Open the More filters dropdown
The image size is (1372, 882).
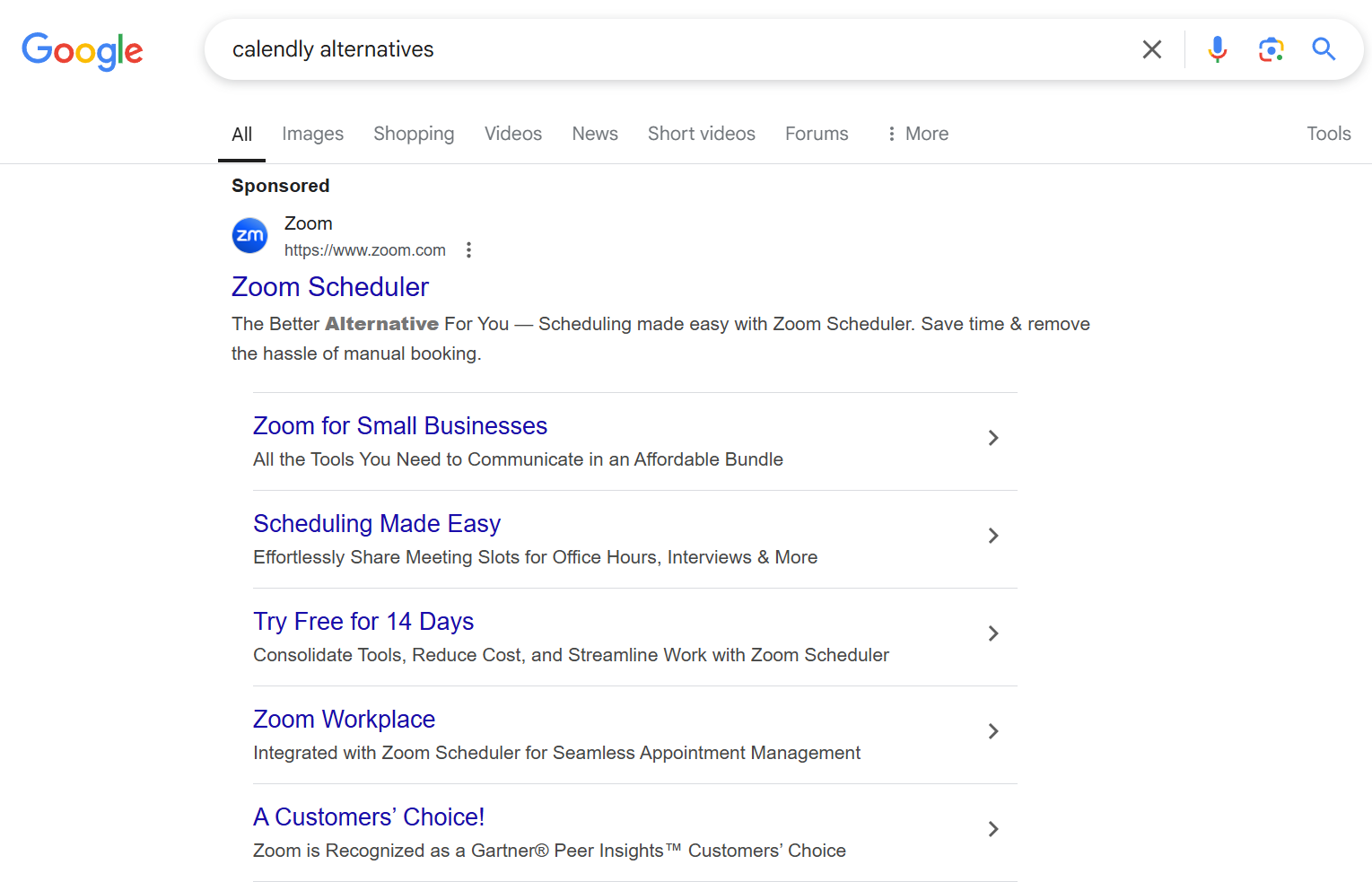(x=917, y=134)
